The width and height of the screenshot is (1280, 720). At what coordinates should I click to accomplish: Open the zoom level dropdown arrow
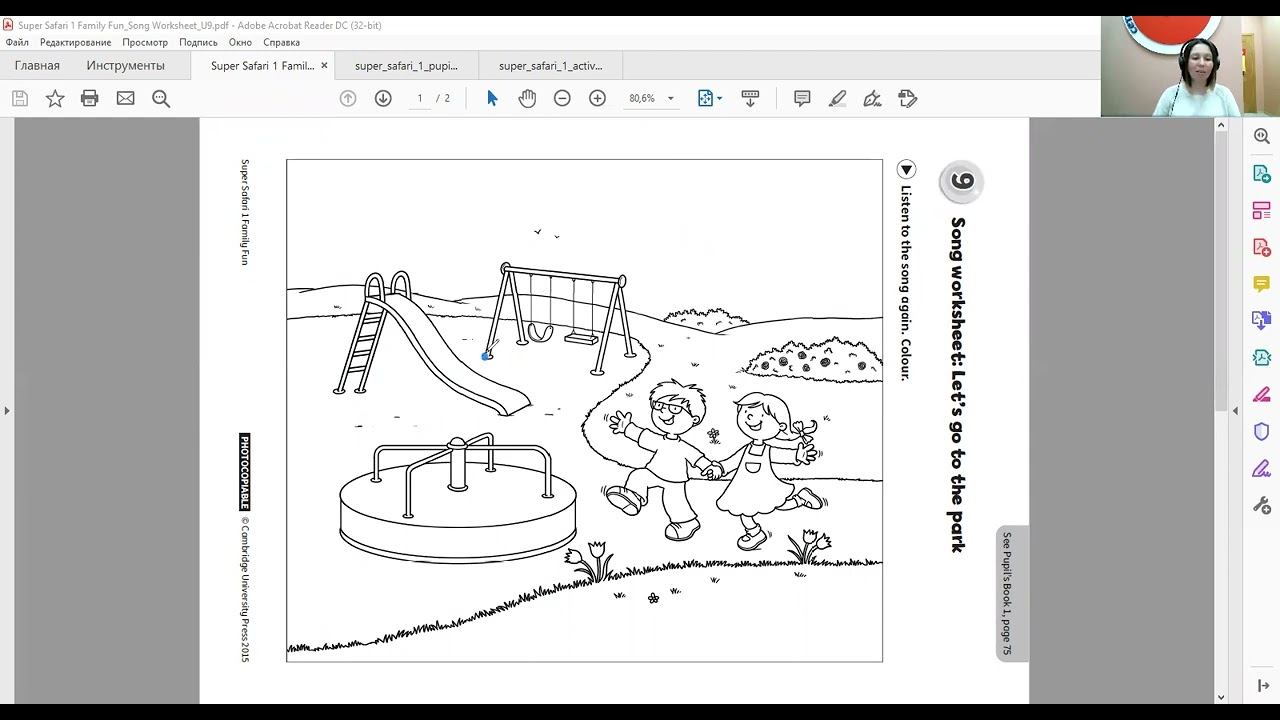click(x=671, y=98)
